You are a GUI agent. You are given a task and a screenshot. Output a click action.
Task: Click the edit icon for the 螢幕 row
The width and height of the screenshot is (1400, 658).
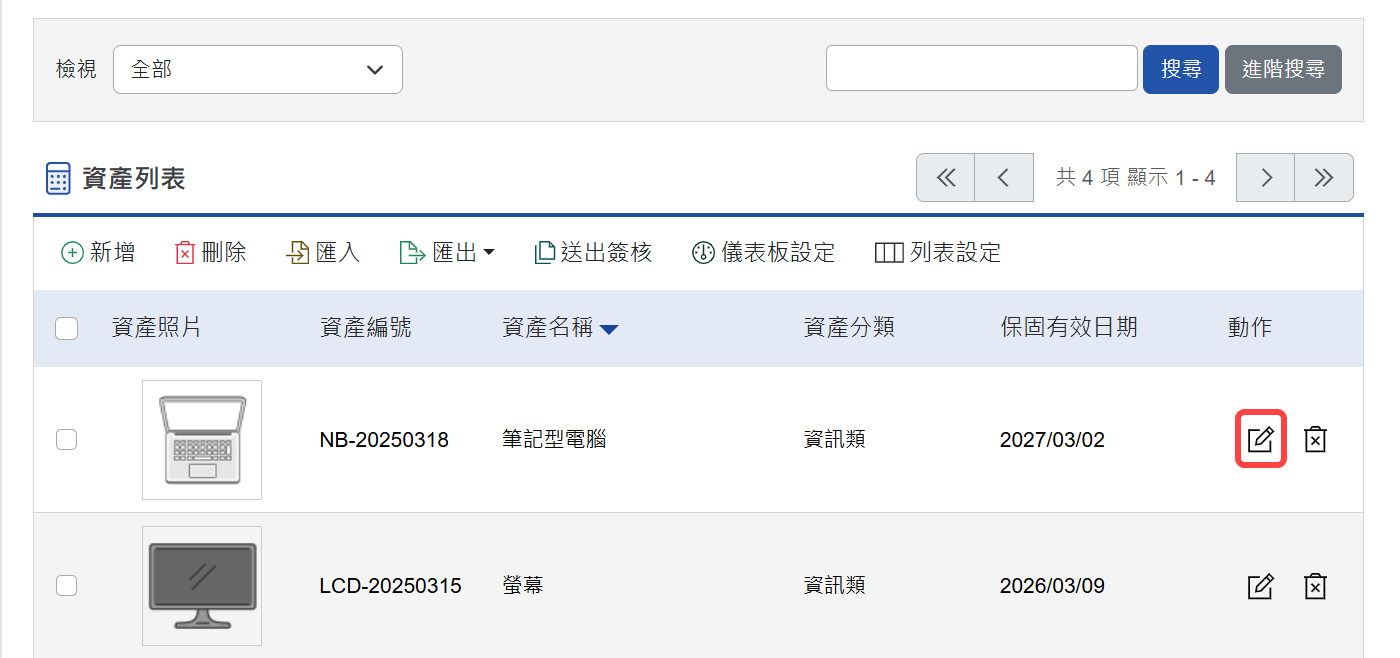coord(1260,586)
